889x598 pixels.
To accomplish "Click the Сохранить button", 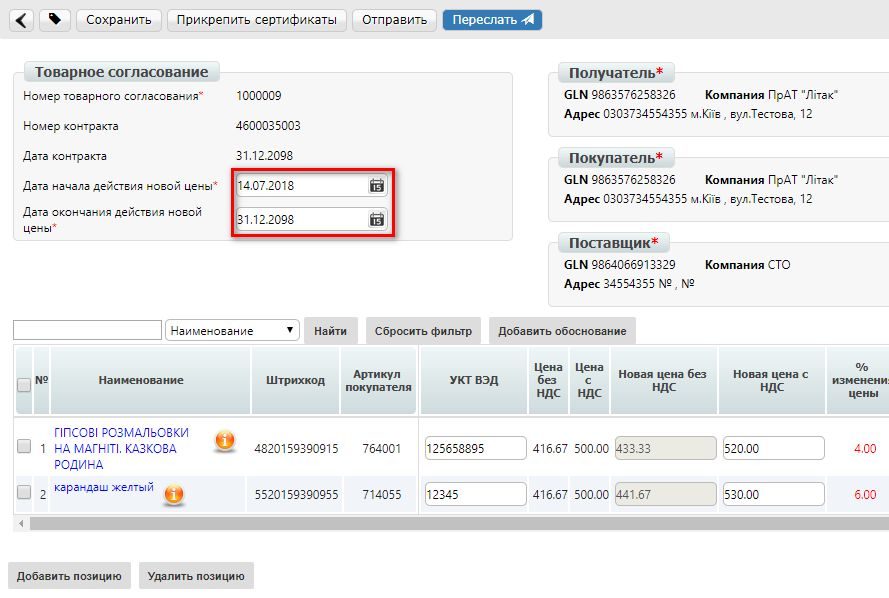I will 119,20.
